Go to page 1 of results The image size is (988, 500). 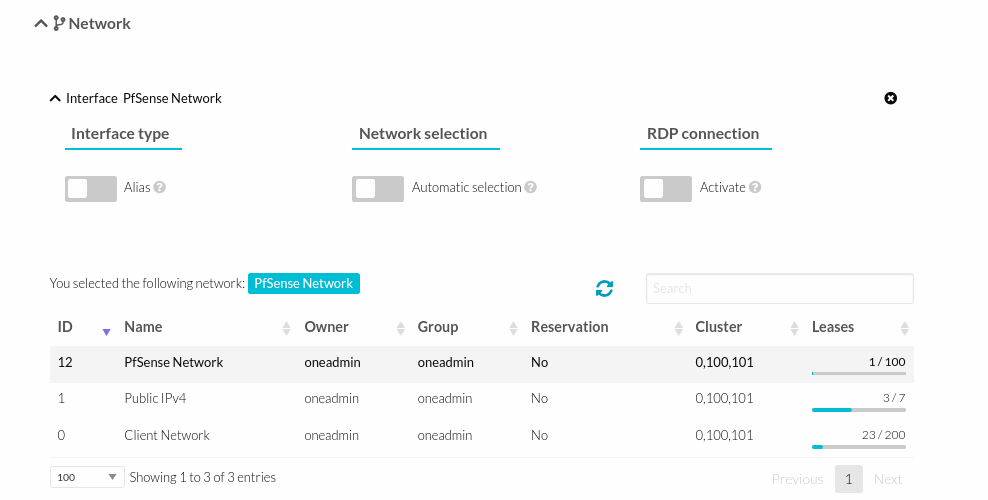[848, 479]
